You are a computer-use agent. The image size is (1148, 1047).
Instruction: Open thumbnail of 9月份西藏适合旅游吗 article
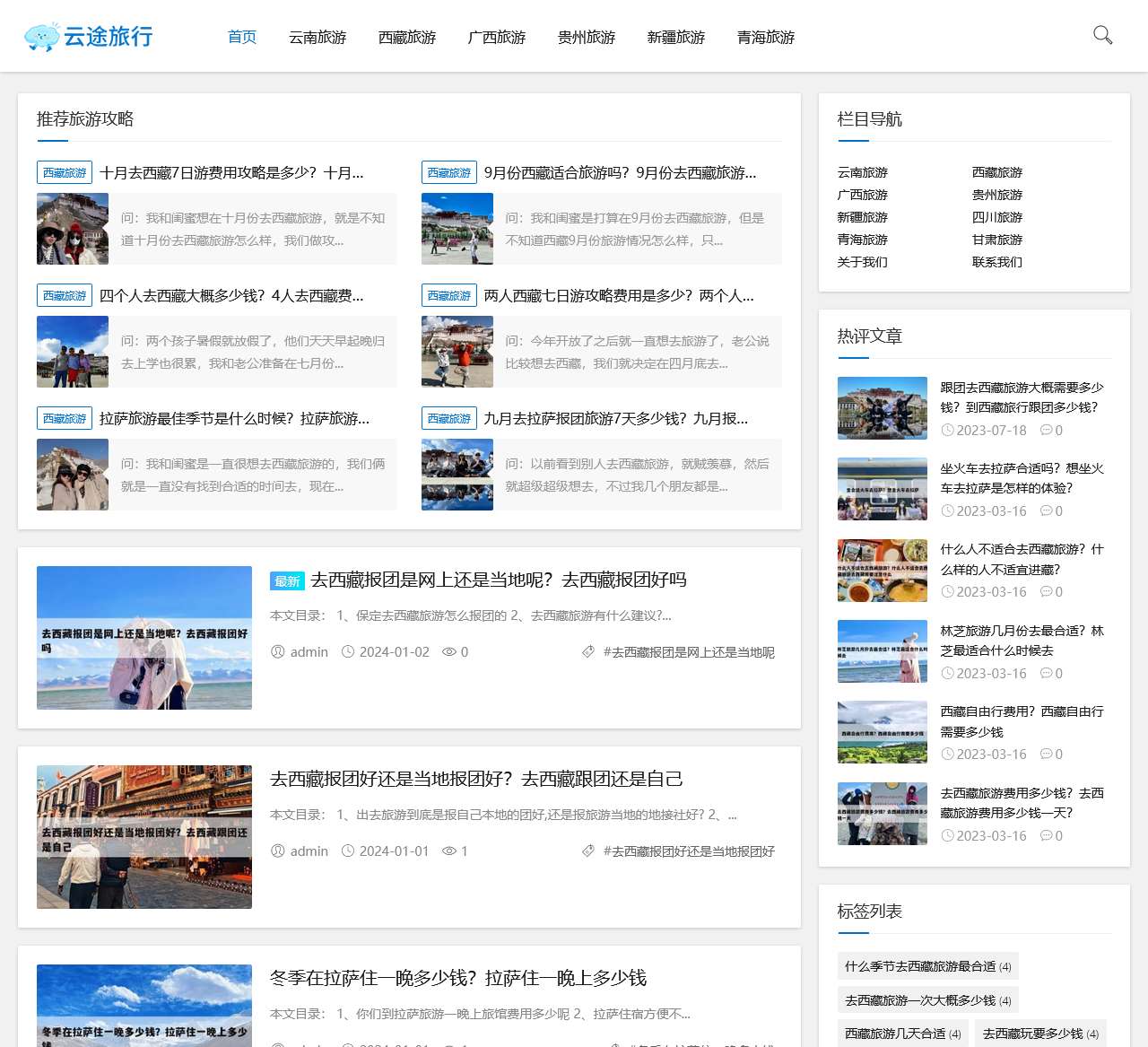(x=457, y=229)
